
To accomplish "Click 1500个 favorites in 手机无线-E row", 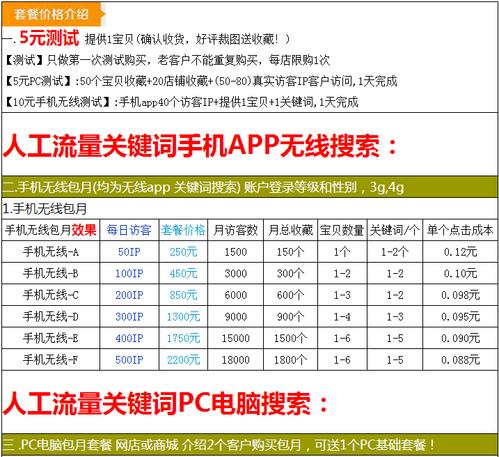I will click(290, 338).
